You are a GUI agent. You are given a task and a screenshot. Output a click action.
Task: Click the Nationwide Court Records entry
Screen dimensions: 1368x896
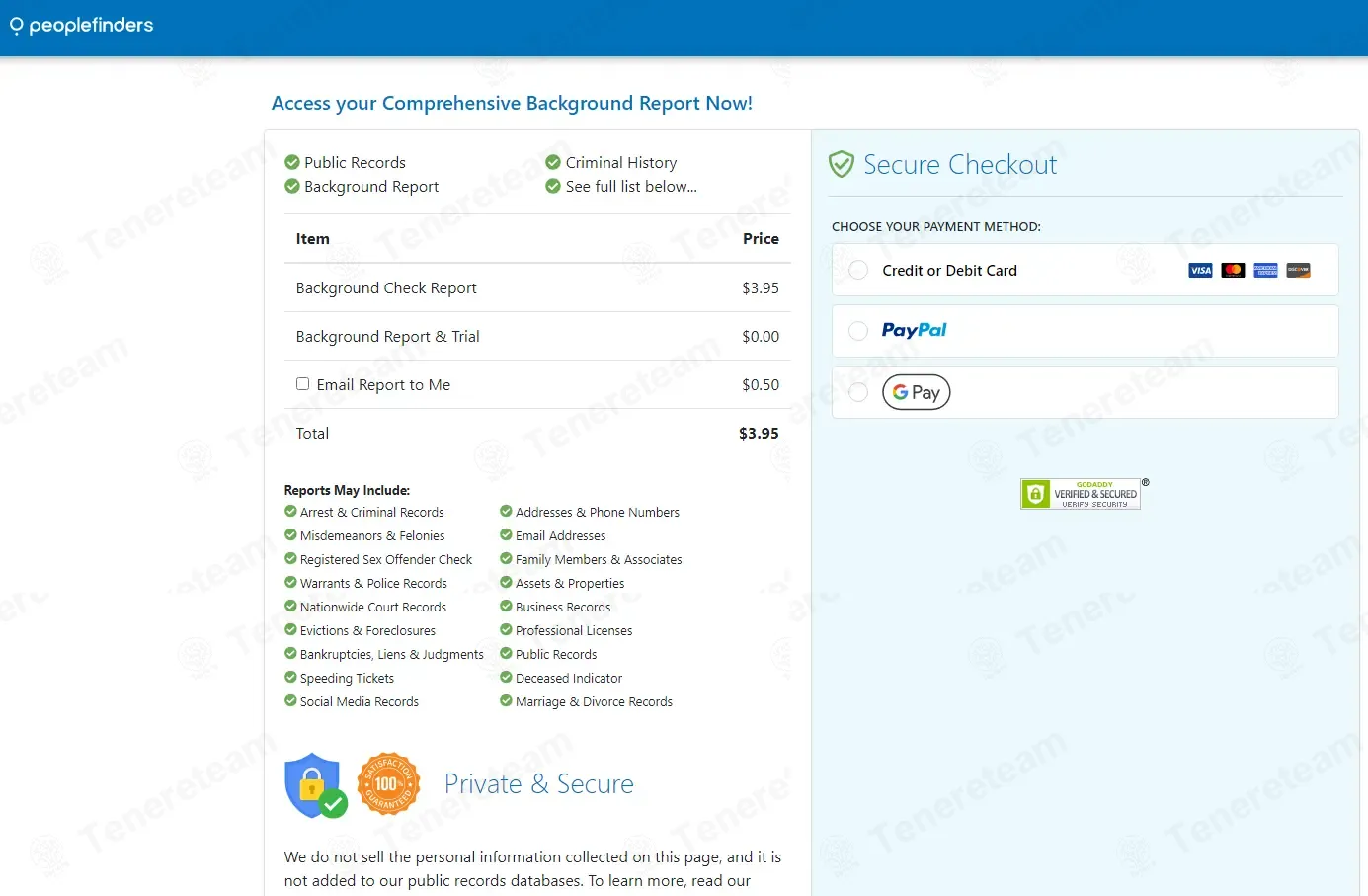[x=373, y=608]
